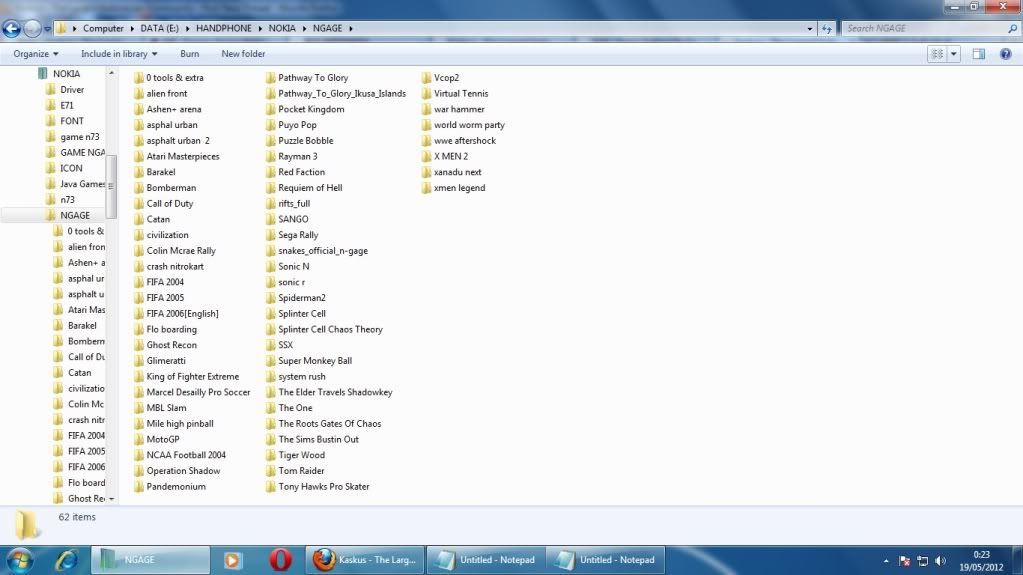Select the Bomberman folder icon

coord(138,188)
